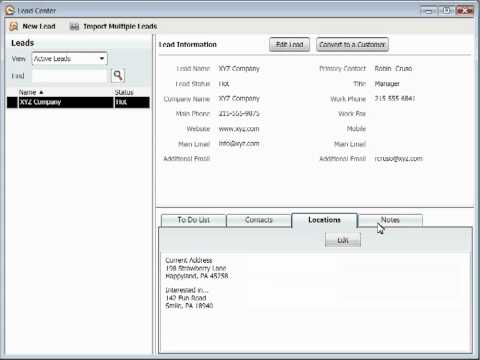480x360 pixels.
Task: Click the Interested In... heading
Action: click(x=187, y=290)
